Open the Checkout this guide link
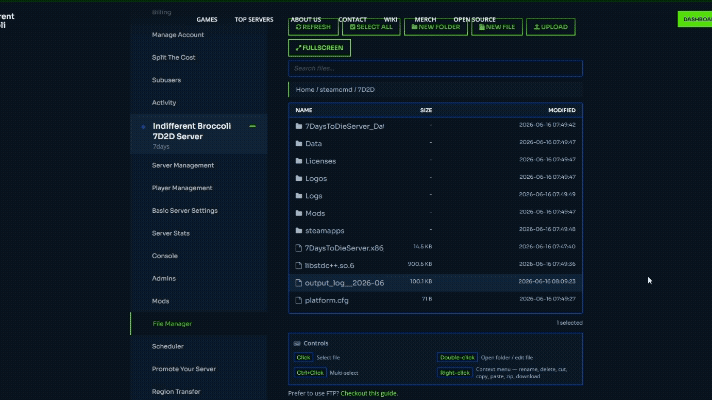The image size is (712, 400). (x=369, y=394)
